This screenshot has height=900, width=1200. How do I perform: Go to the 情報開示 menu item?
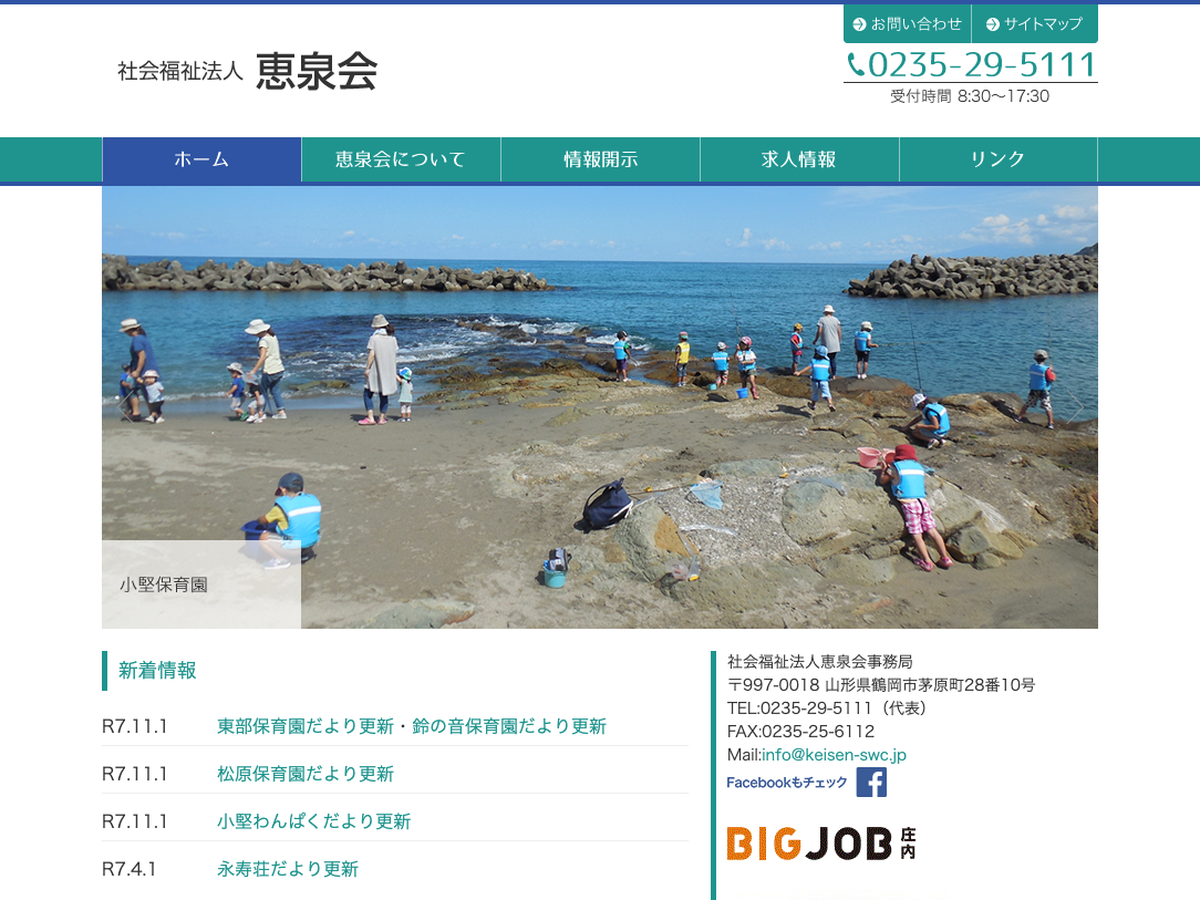[x=600, y=159]
